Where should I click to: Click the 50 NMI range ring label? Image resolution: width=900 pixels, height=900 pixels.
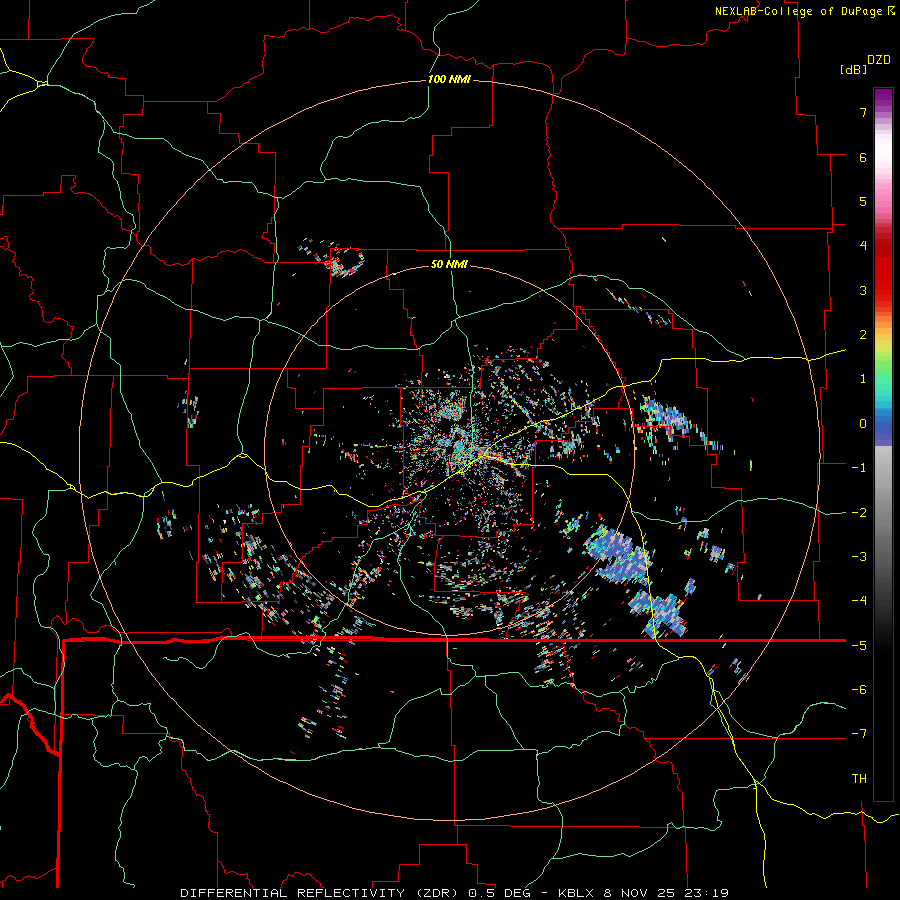tap(449, 264)
